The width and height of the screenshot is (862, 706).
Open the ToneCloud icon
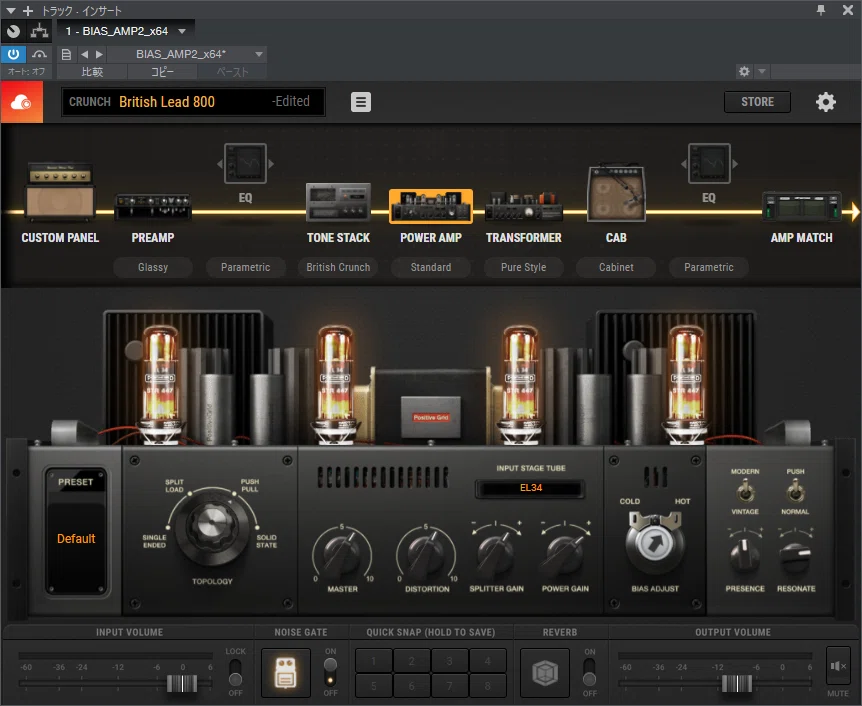tap(21, 102)
